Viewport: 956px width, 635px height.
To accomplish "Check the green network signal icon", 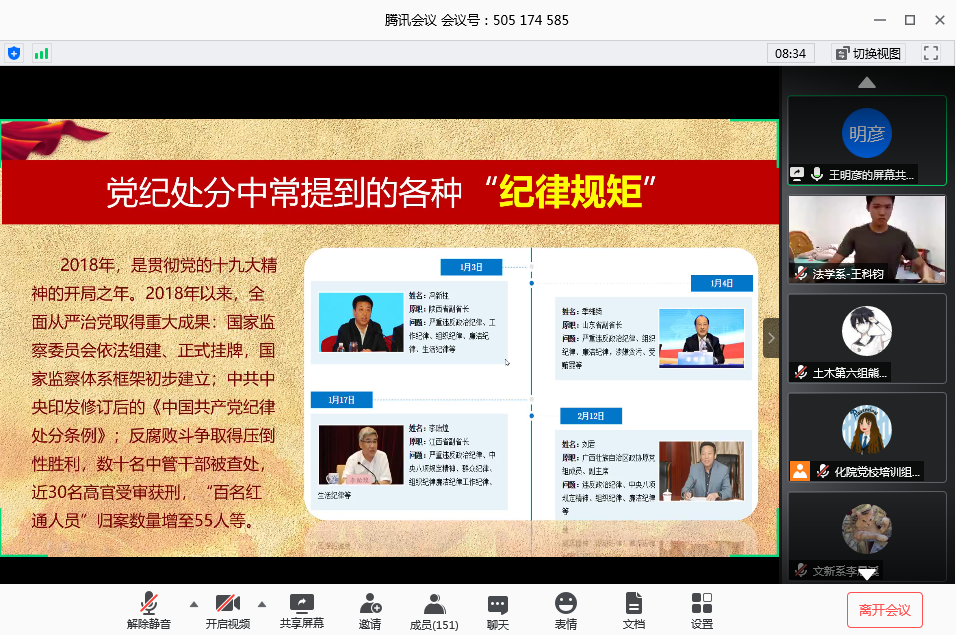I will point(41,53).
